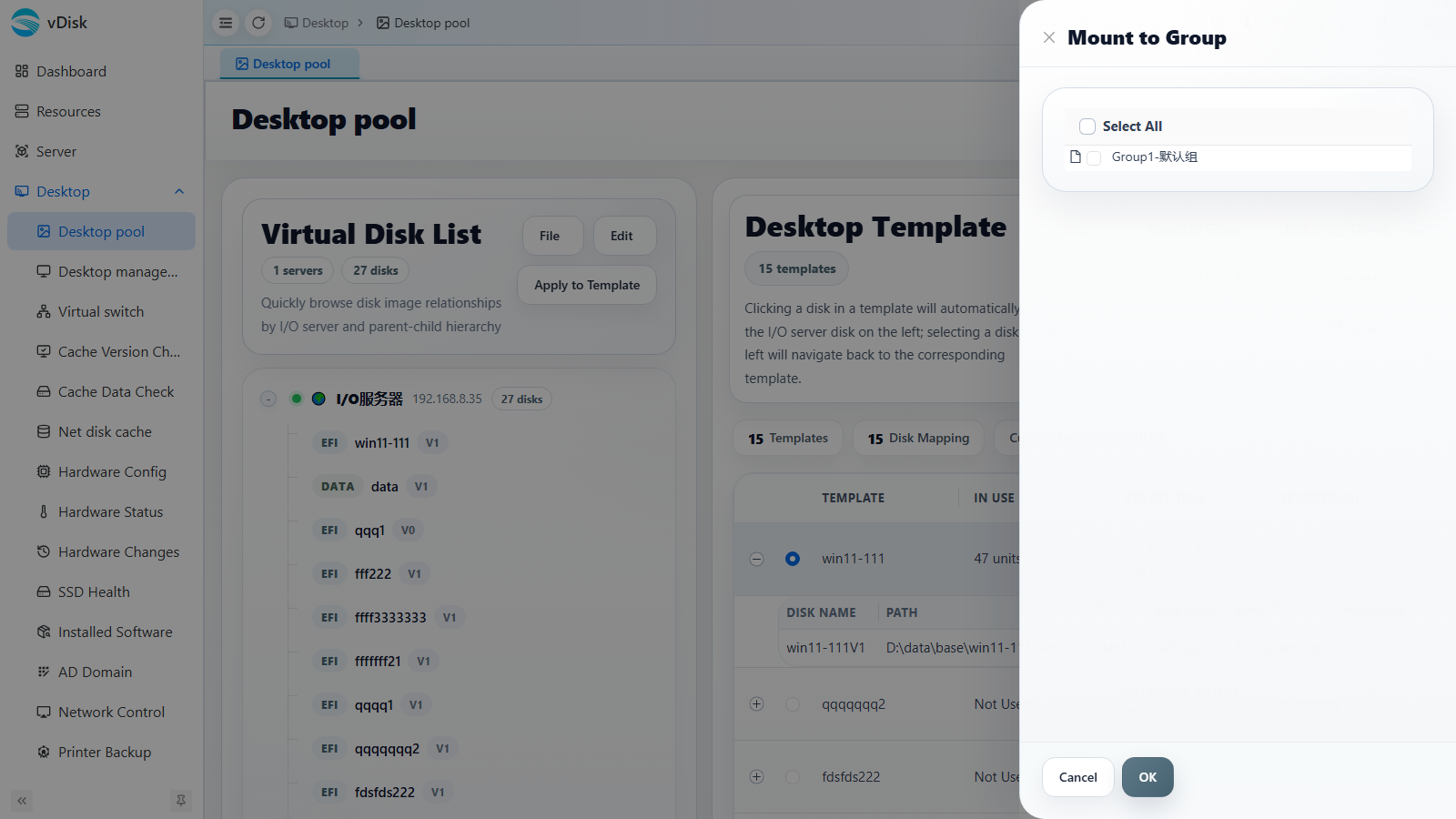This screenshot has height=819, width=1456.
Task: Check the Group1-默认组 checkbox
Action: (1094, 157)
